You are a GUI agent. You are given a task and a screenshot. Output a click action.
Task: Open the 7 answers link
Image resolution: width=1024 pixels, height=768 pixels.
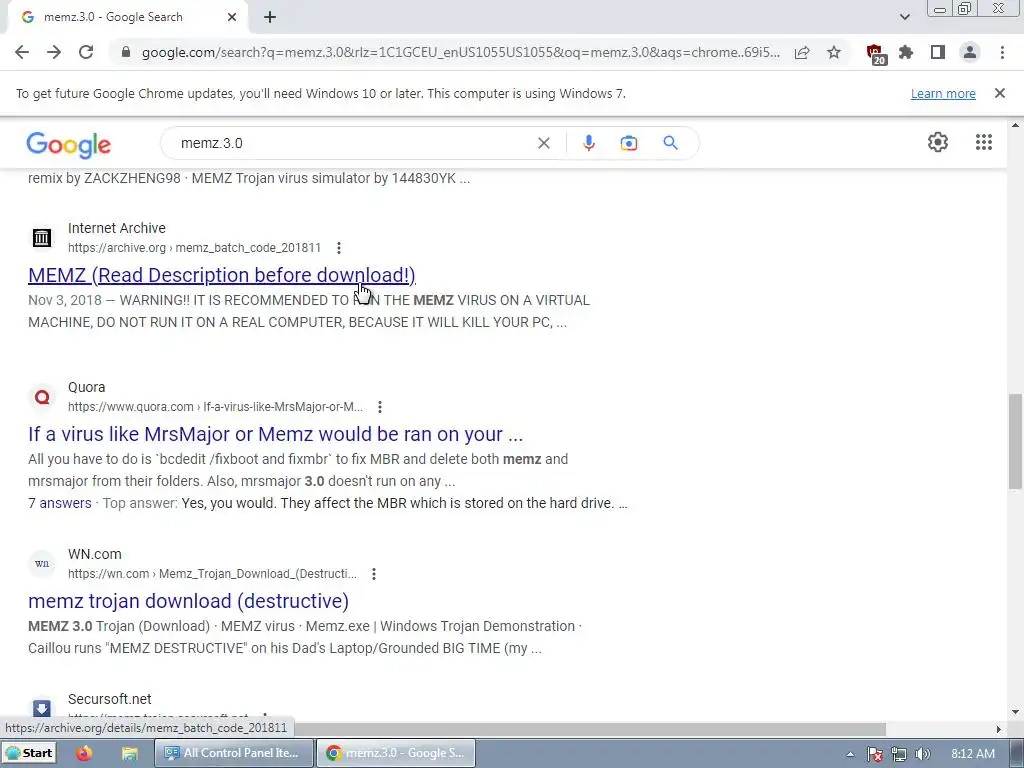[x=59, y=503]
